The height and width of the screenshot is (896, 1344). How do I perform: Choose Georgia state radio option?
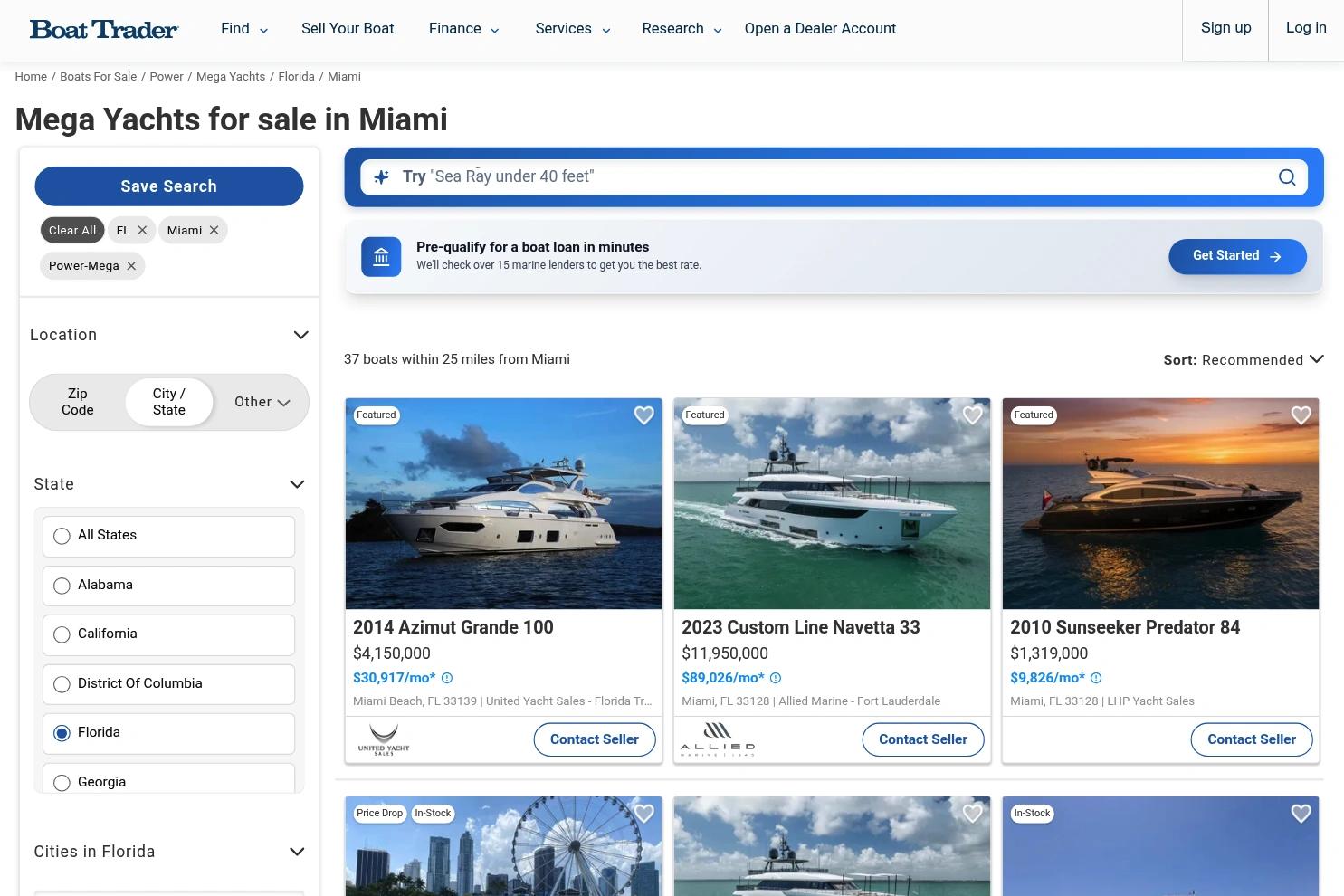point(62,783)
